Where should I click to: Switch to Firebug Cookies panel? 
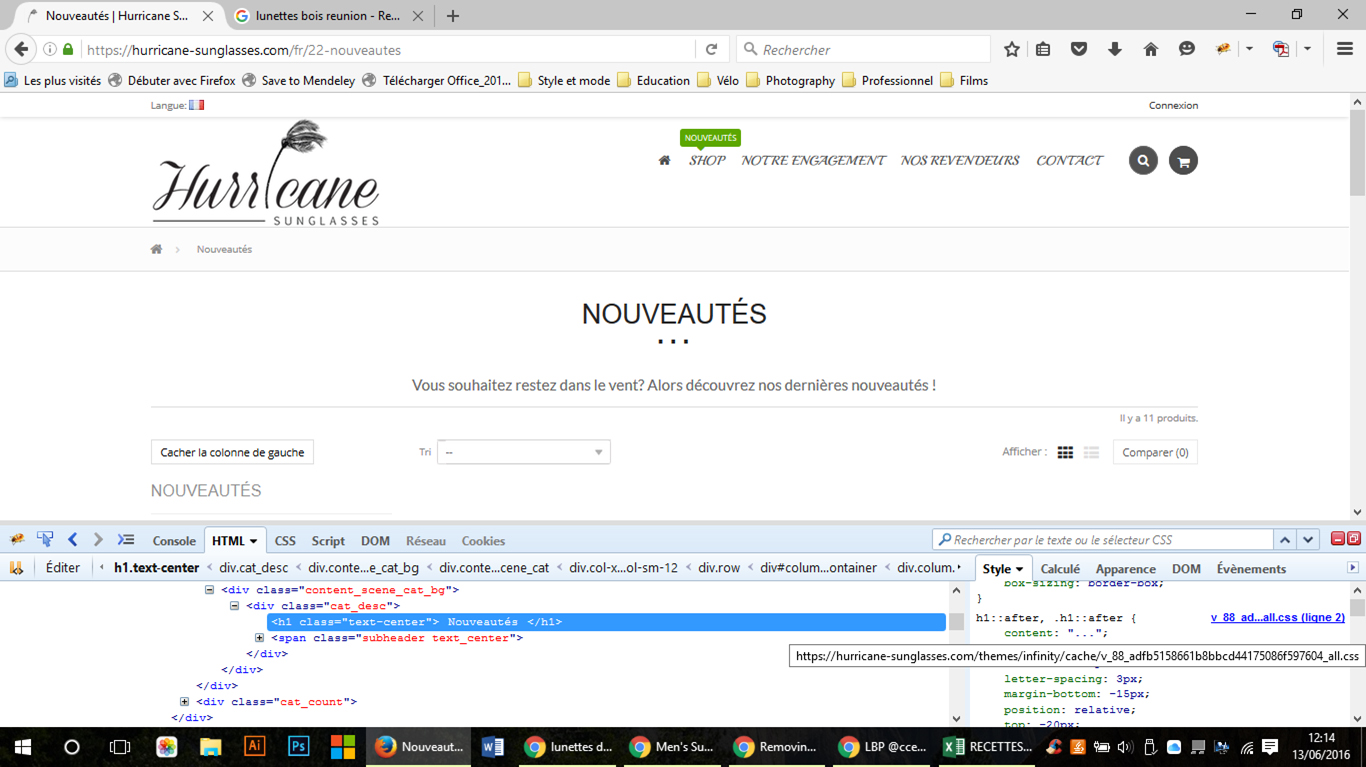pyautogui.click(x=483, y=541)
